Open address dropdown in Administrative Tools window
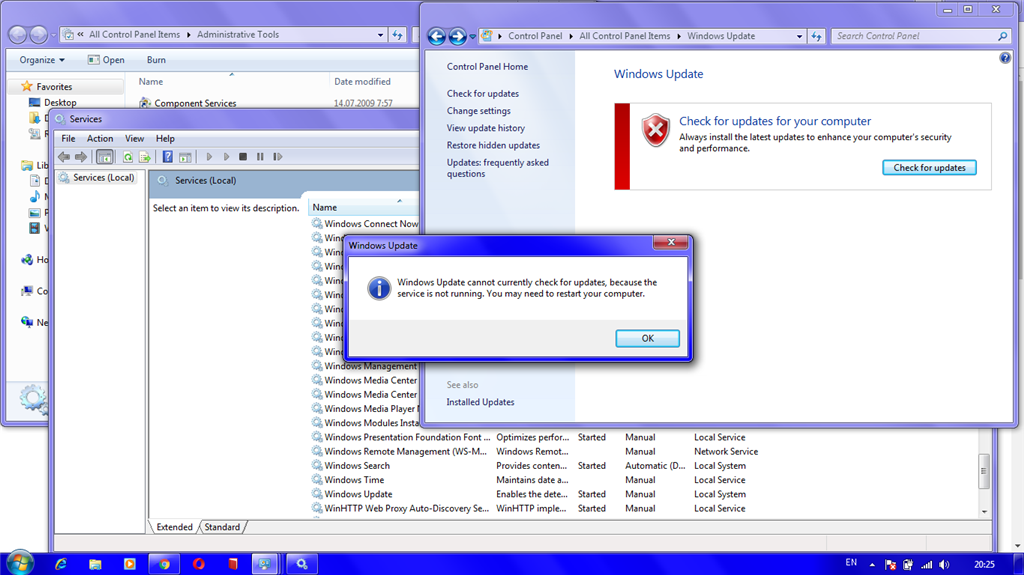The height and width of the screenshot is (575, 1024). pyautogui.click(x=380, y=35)
